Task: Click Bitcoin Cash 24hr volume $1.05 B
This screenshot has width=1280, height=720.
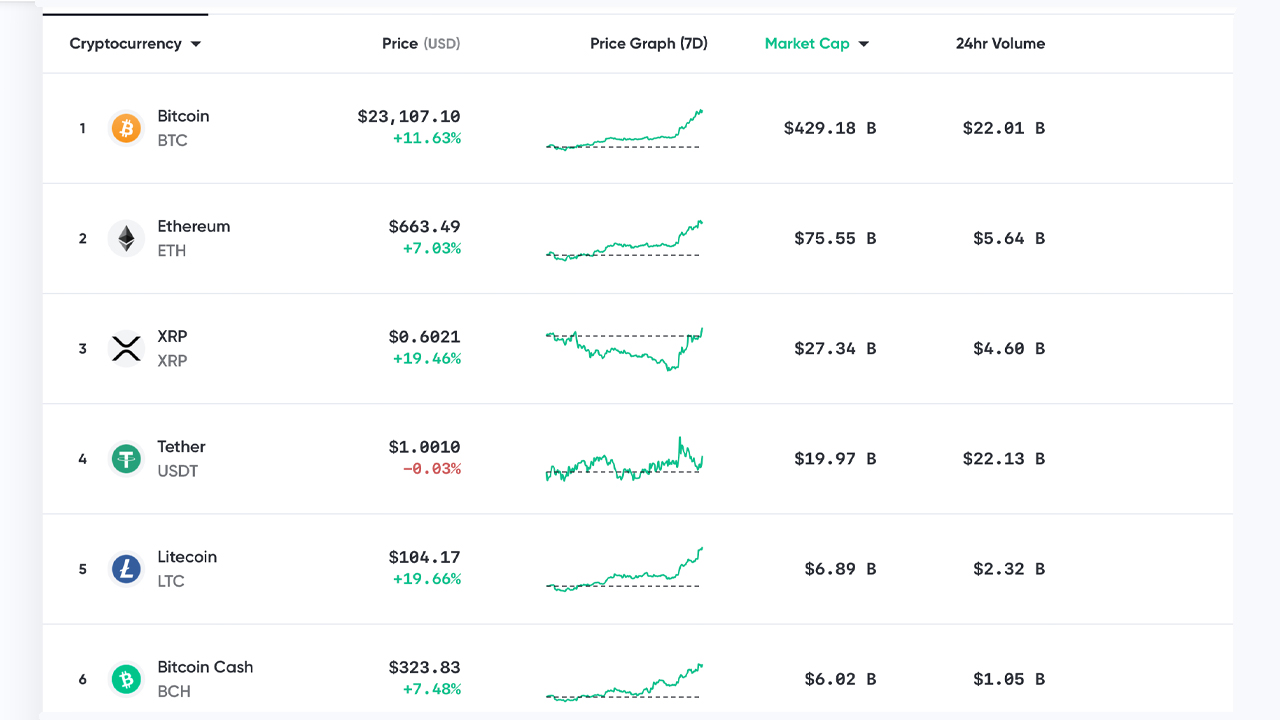Action: [1009, 679]
